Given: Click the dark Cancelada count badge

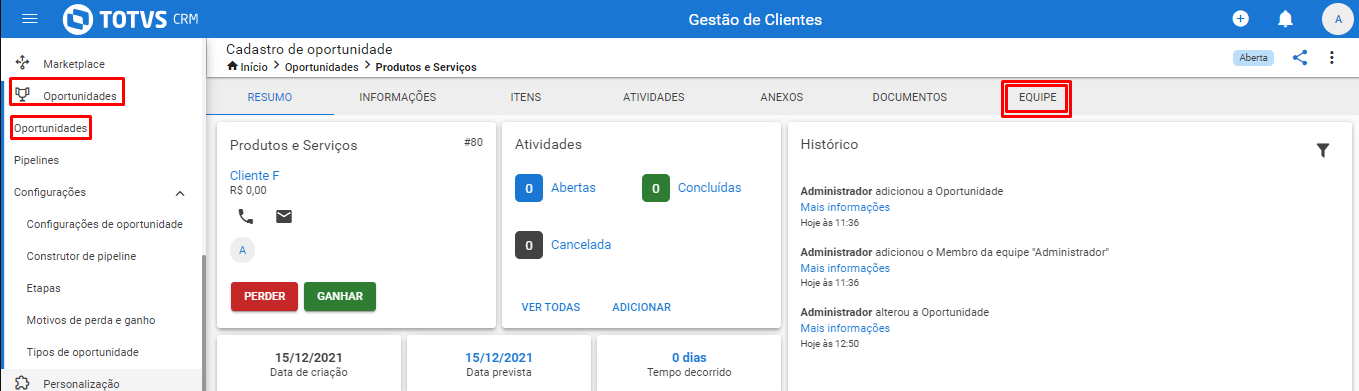Looking at the screenshot, I should click(x=529, y=244).
